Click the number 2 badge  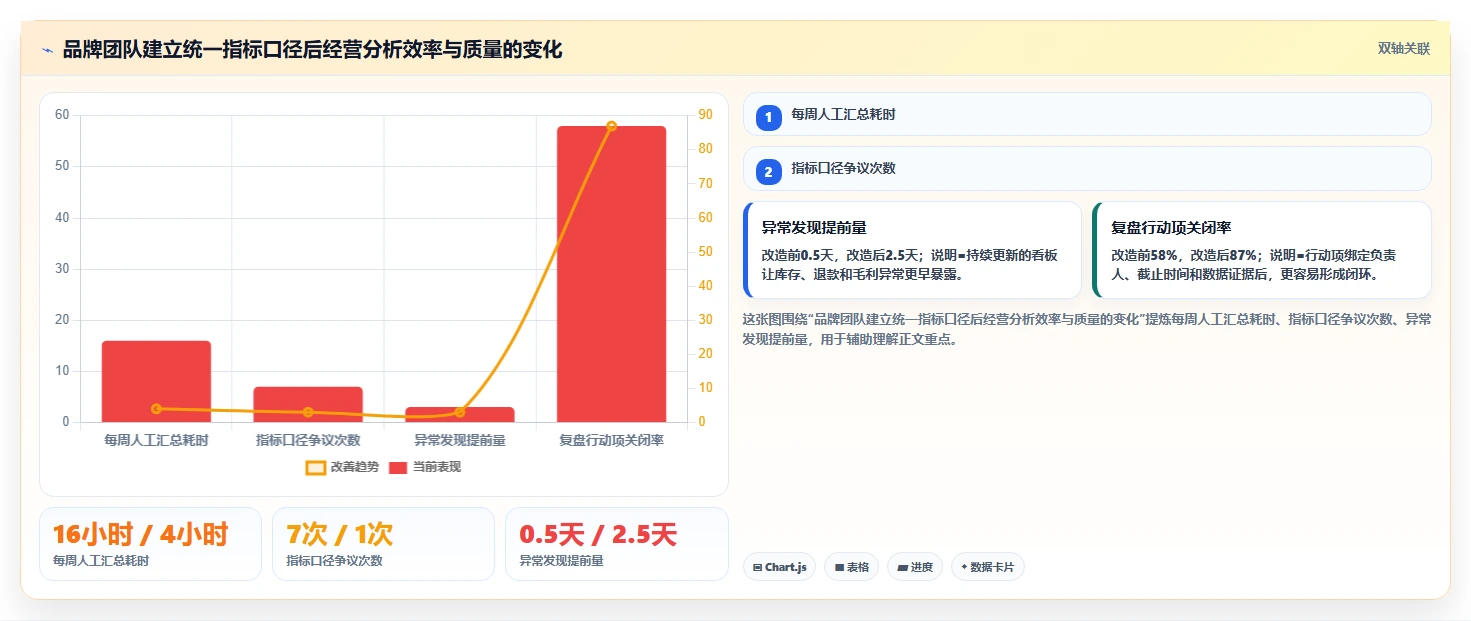[x=768, y=172]
